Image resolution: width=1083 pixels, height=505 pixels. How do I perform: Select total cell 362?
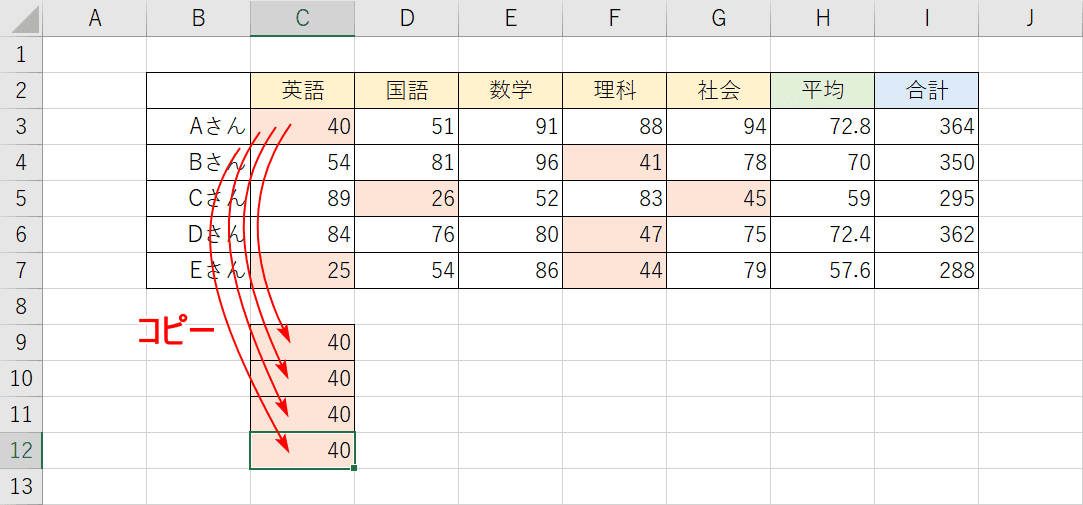tap(926, 234)
